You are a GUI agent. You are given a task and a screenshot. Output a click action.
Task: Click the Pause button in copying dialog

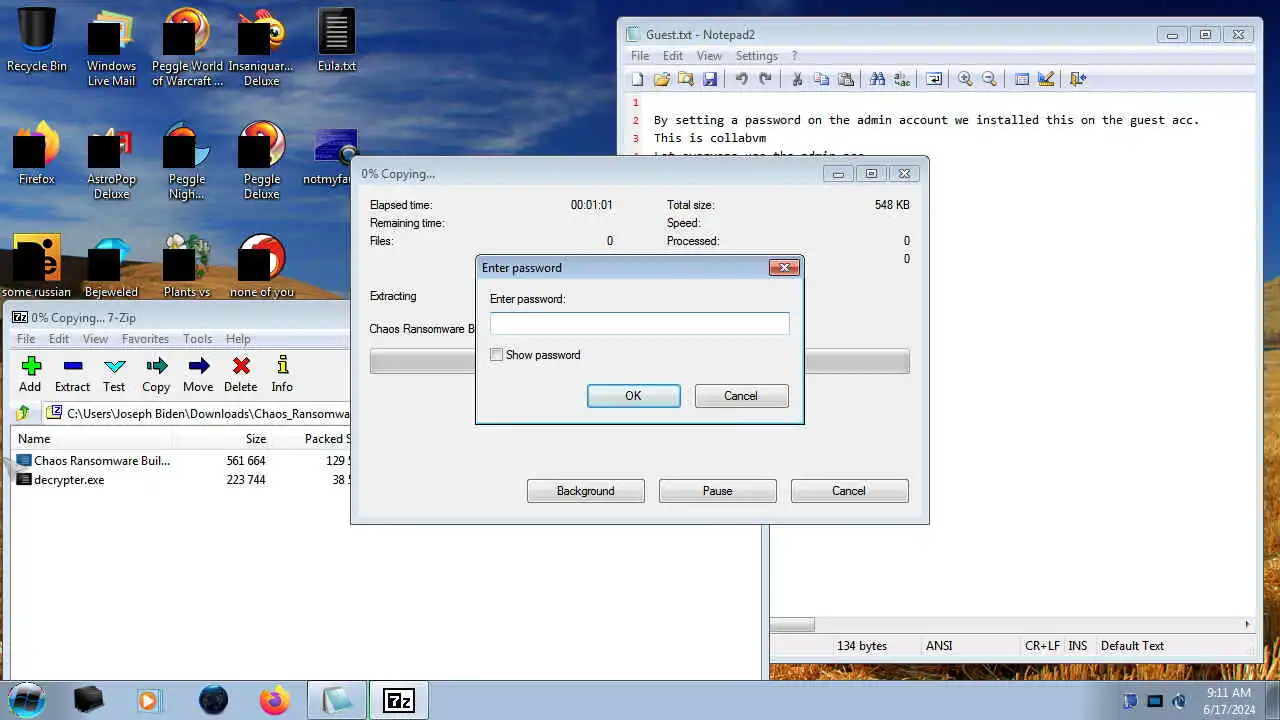[x=717, y=491]
